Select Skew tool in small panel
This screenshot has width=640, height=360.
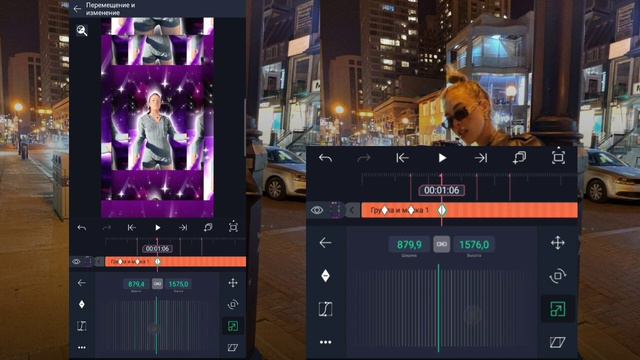click(x=233, y=347)
